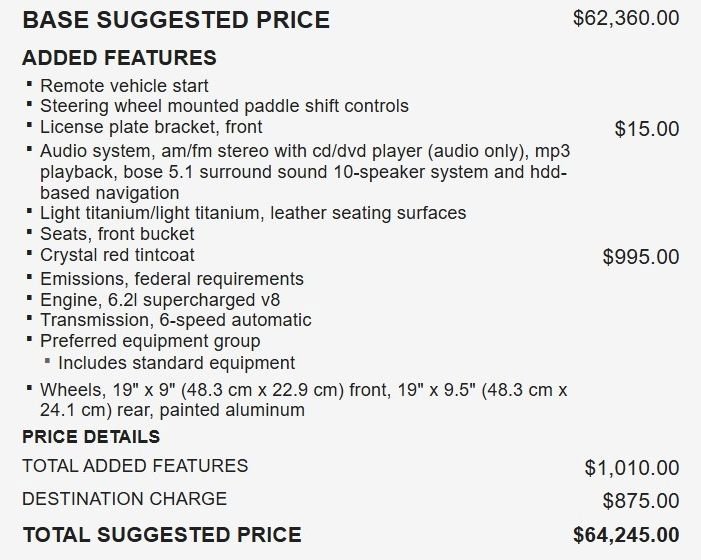Image resolution: width=701 pixels, height=560 pixels.
Task: Select Engine, 6.2l supercharged v8
Action: [x=160, y=300]
